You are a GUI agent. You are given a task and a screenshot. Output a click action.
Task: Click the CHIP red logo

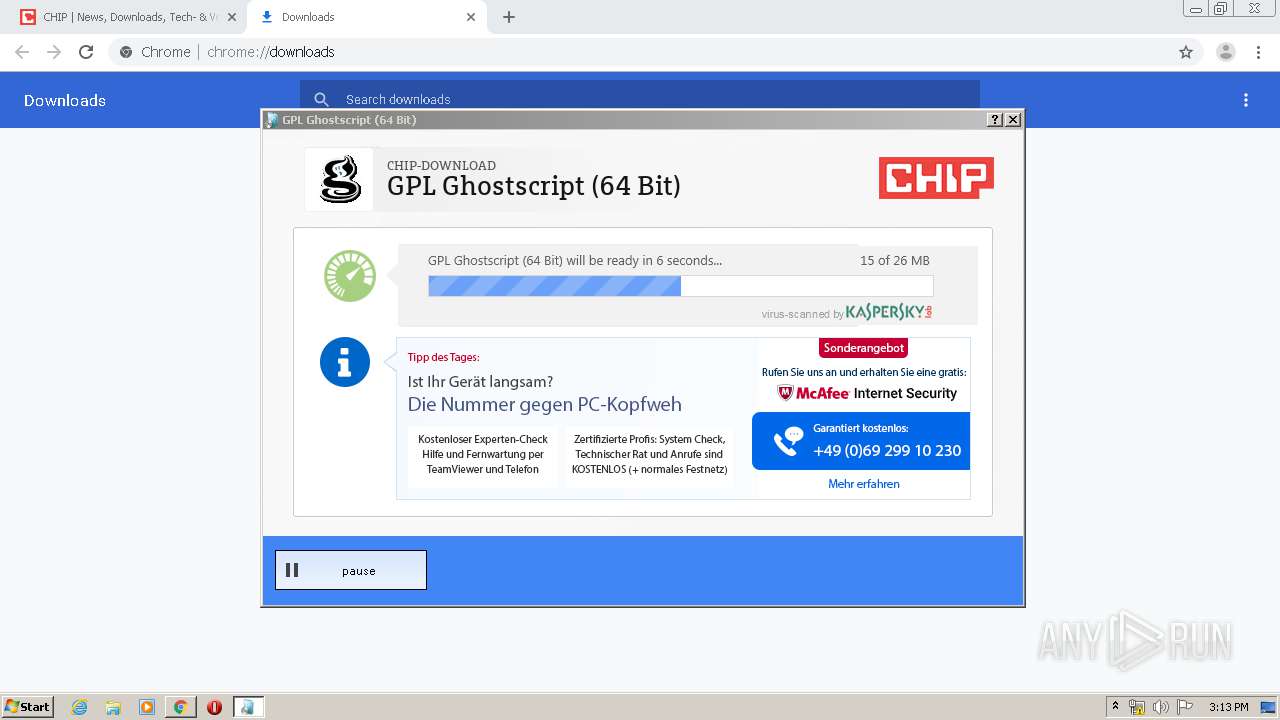936,178
